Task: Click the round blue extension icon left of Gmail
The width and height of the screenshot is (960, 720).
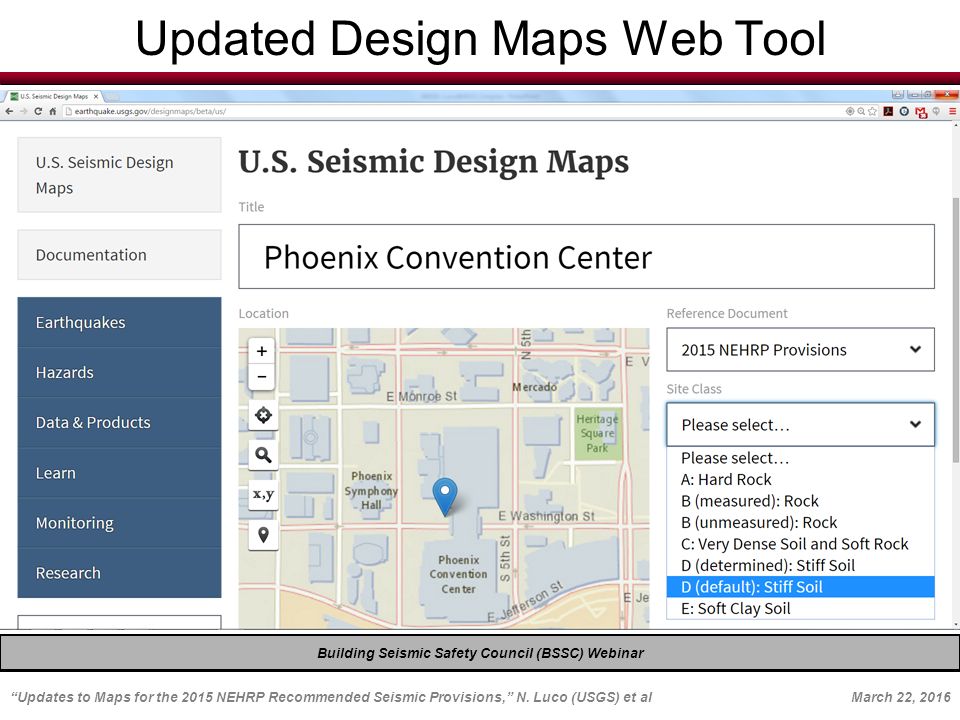Action: pyautogui.click(x=904, y=111)
